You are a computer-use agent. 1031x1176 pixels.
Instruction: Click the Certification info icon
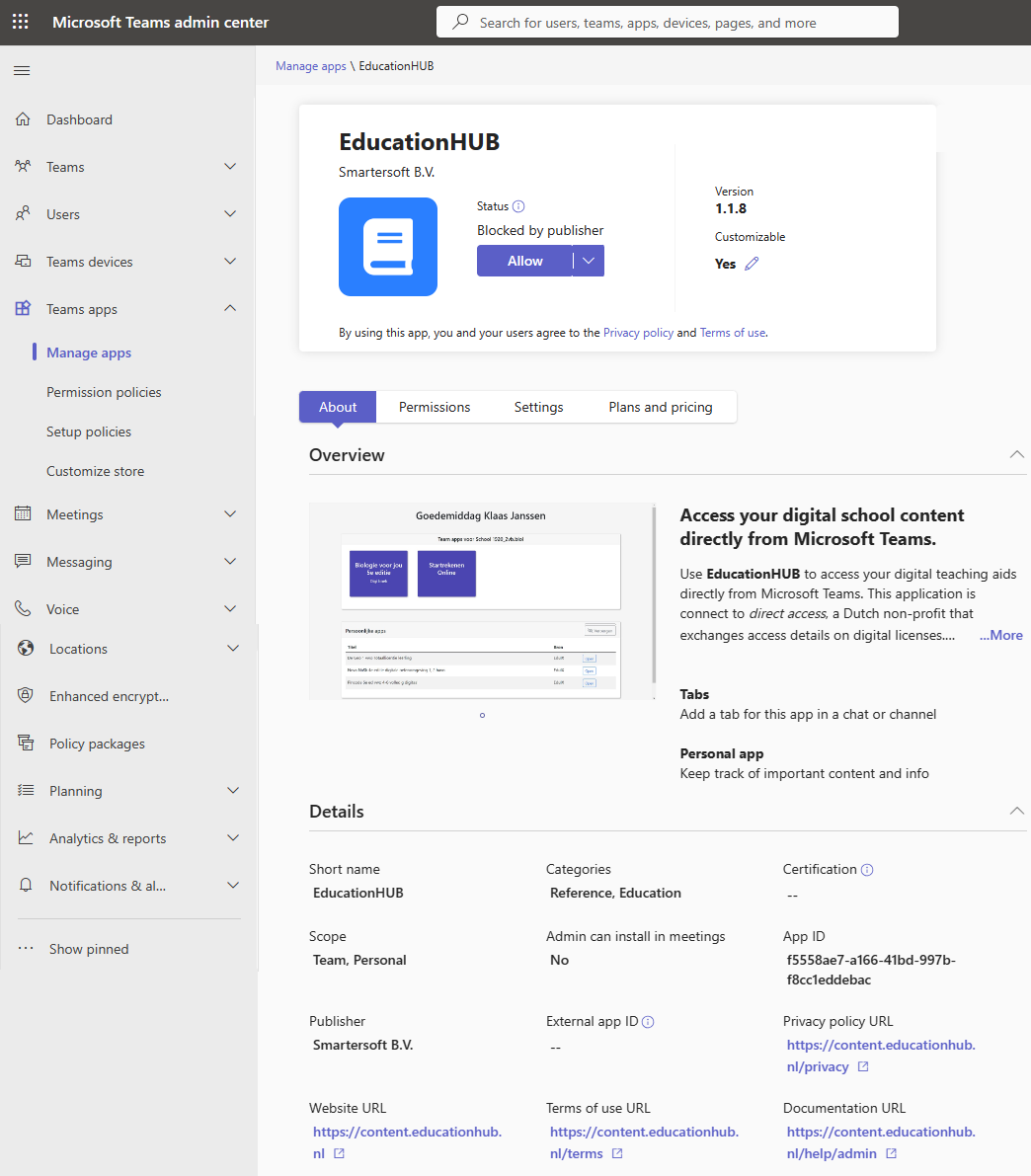tap(867, 870)
